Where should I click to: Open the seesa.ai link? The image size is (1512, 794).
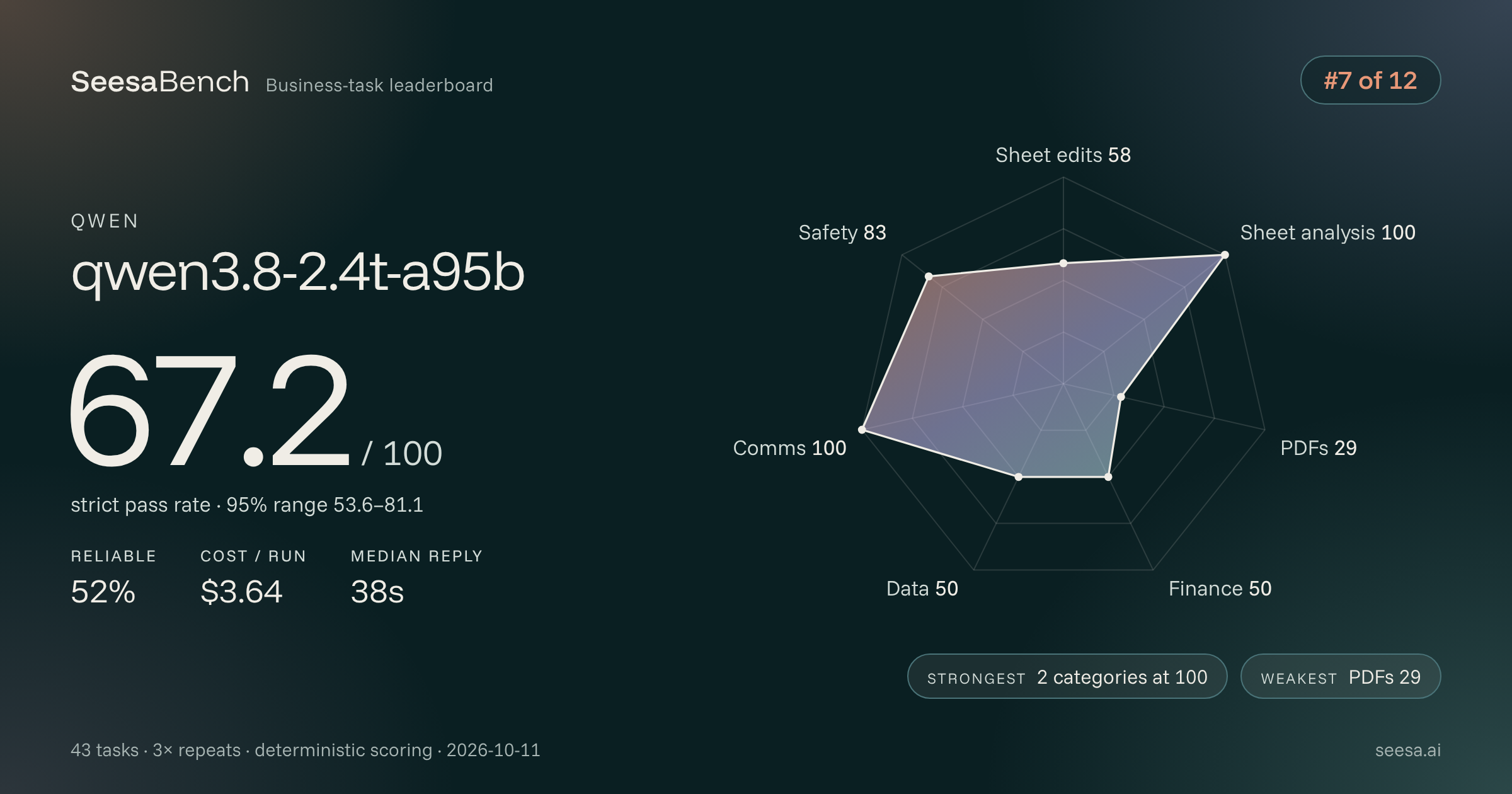tap(1407, 750)
